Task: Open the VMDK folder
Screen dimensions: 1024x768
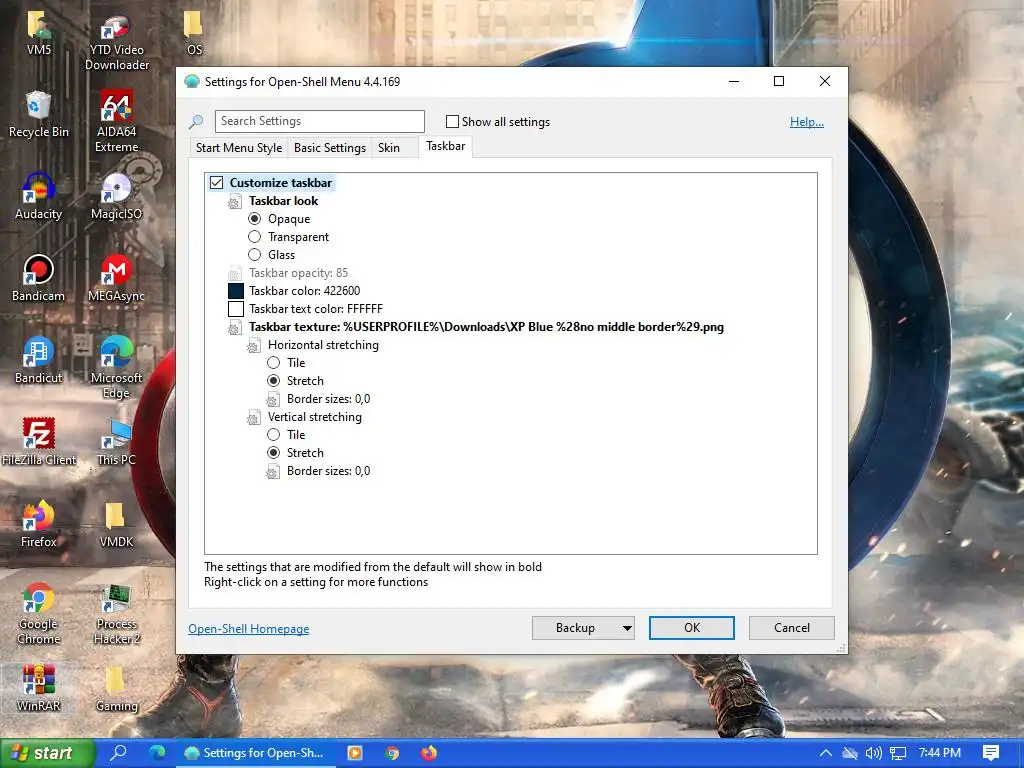Action: [116, 524]
